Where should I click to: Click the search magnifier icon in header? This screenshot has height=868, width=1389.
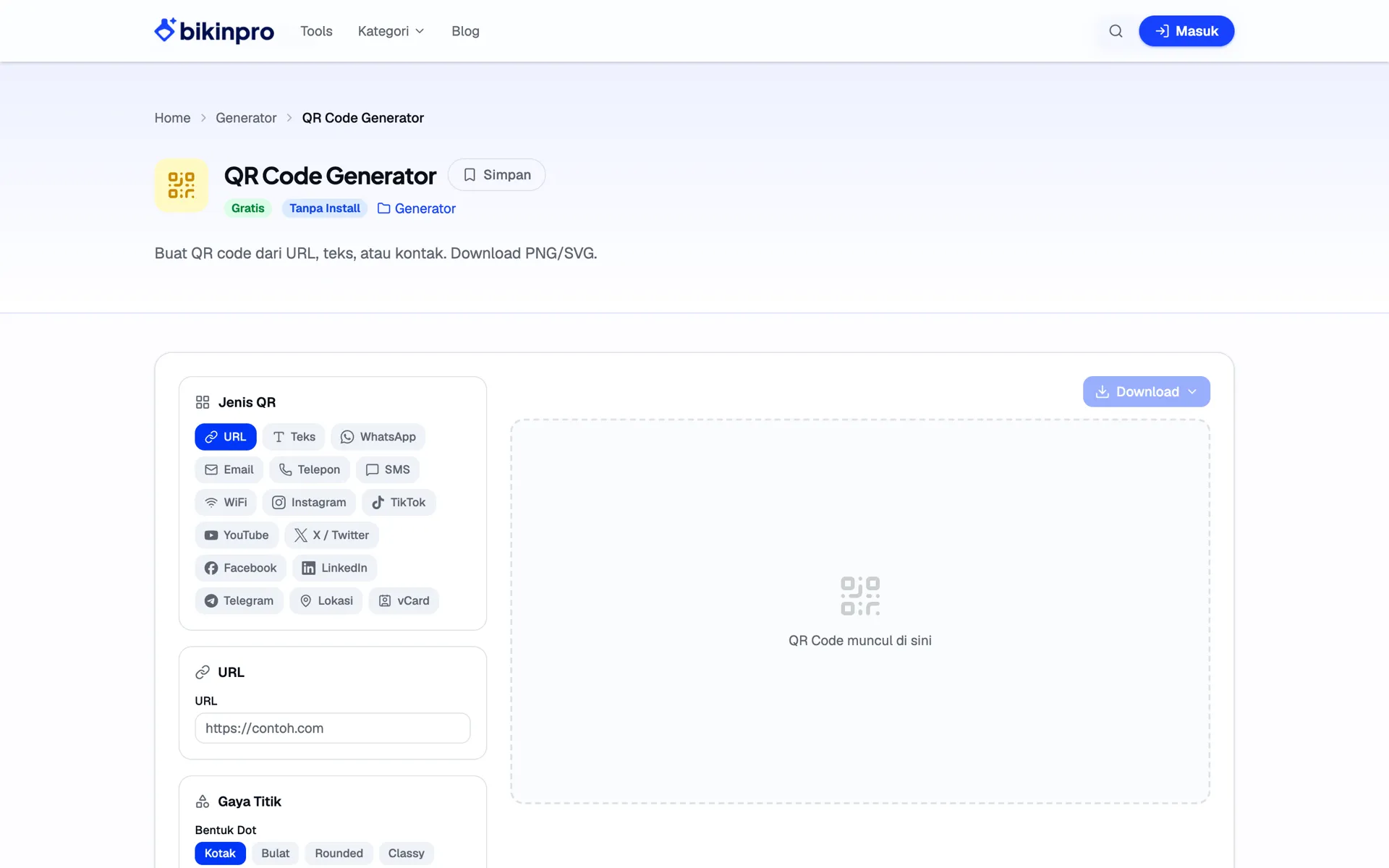point(1116,31)
